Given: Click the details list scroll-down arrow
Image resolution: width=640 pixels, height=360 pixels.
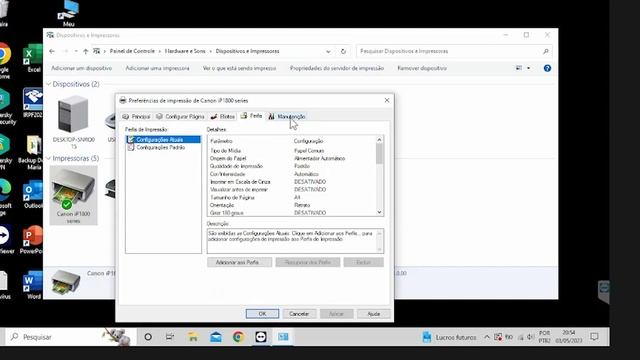Looking at the screenshot, I should tap(379, 212).
